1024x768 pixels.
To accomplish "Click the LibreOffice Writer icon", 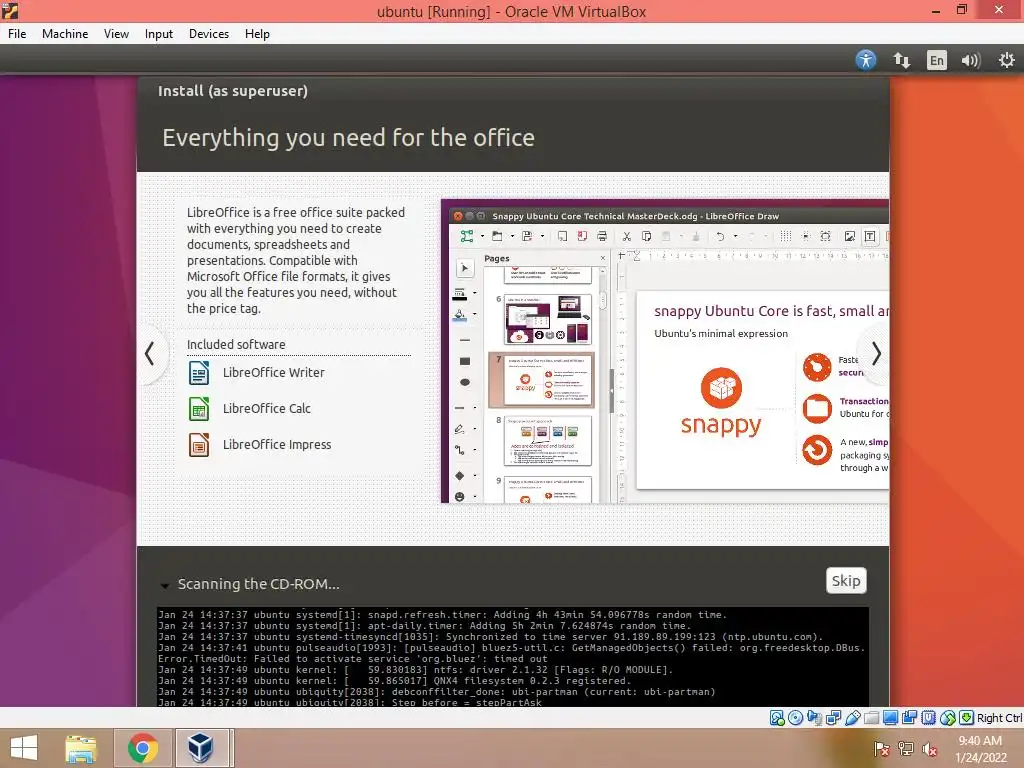I will [x=199, y=373].
